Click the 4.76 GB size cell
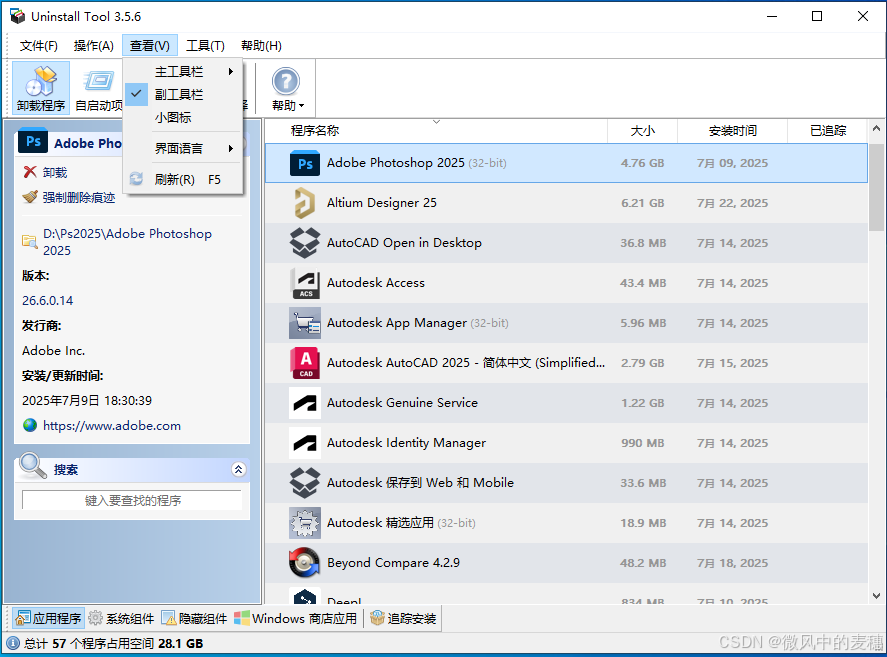 642,163
